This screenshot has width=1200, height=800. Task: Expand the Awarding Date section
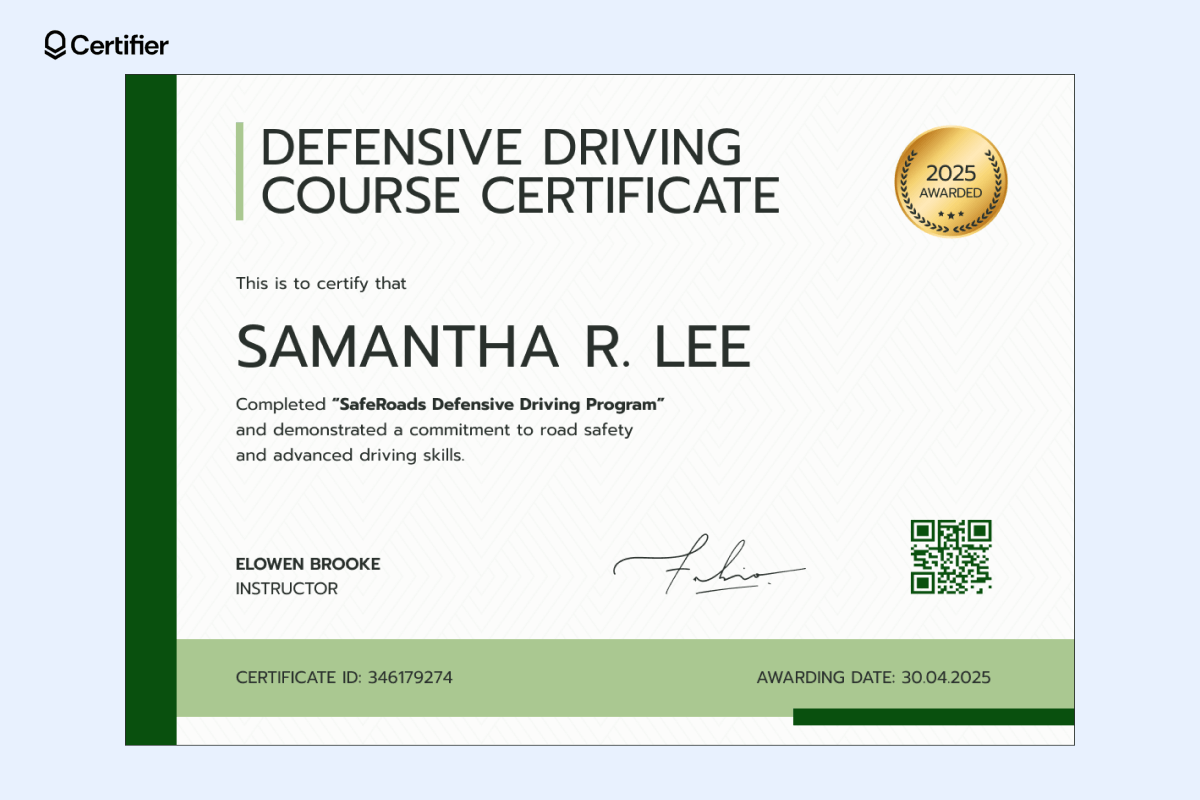coord(874,677)
